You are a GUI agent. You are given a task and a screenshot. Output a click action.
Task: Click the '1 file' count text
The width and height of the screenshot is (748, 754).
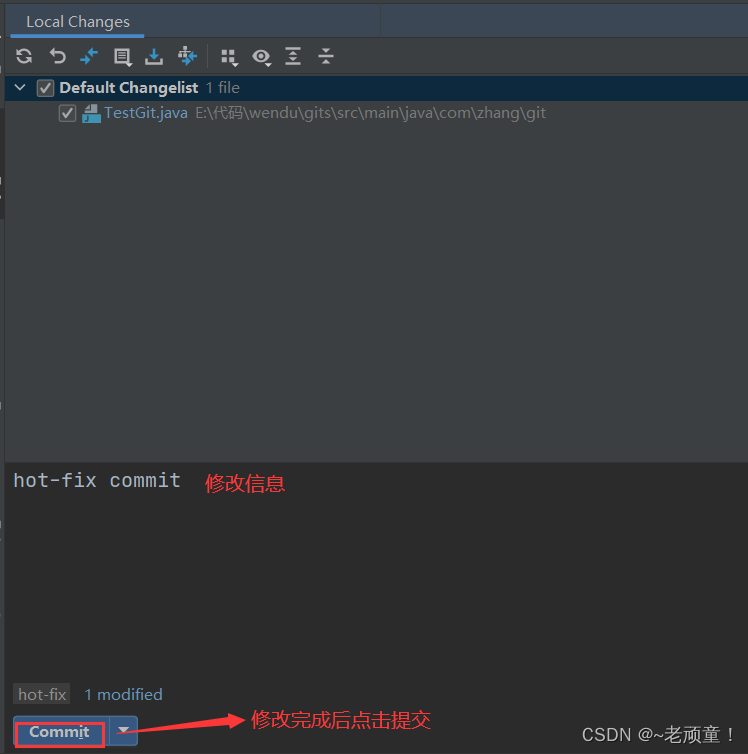pyautogui.click(x=223, y=88)
